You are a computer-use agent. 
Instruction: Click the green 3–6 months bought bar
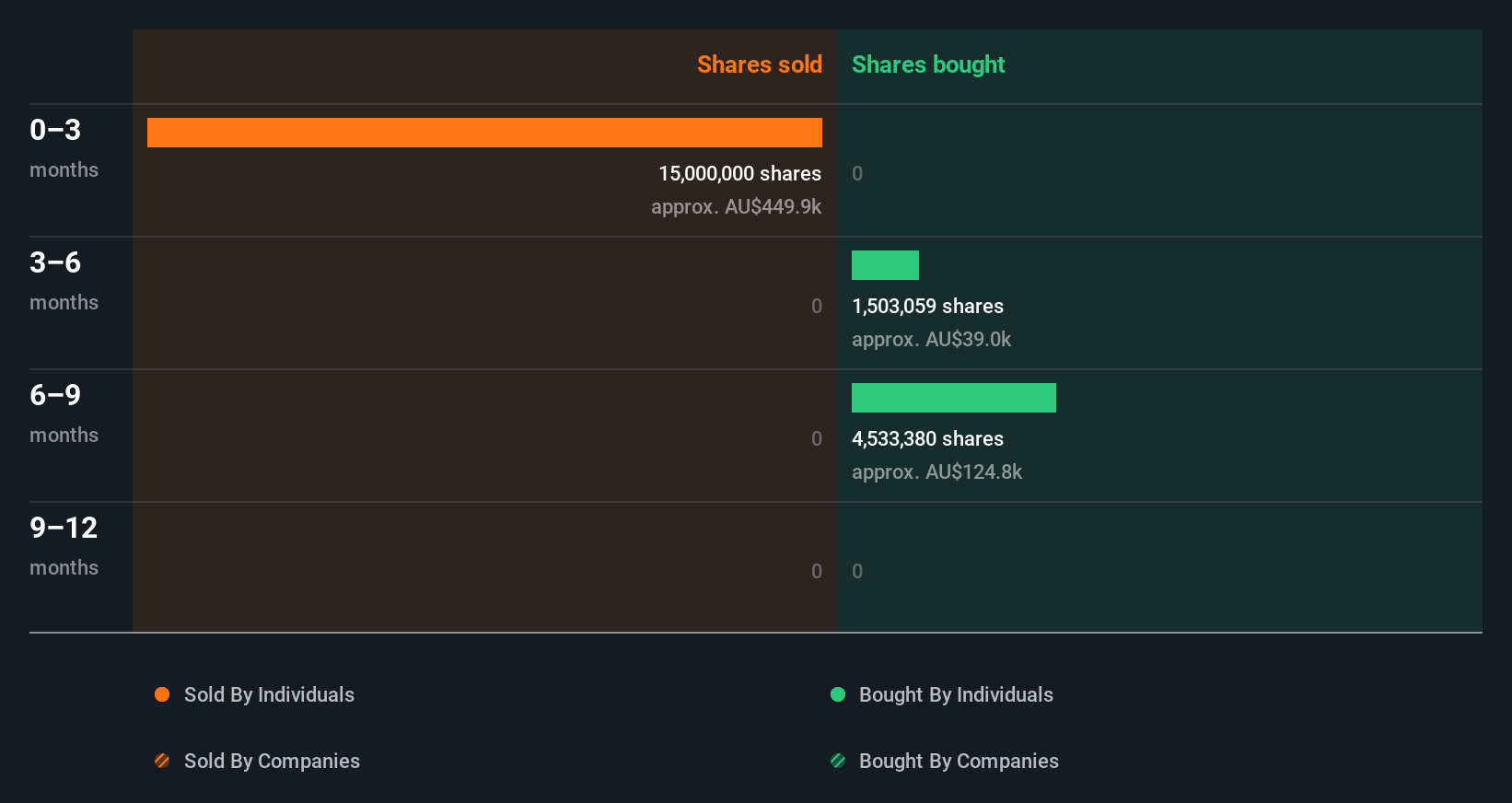(x=885, y=265)
